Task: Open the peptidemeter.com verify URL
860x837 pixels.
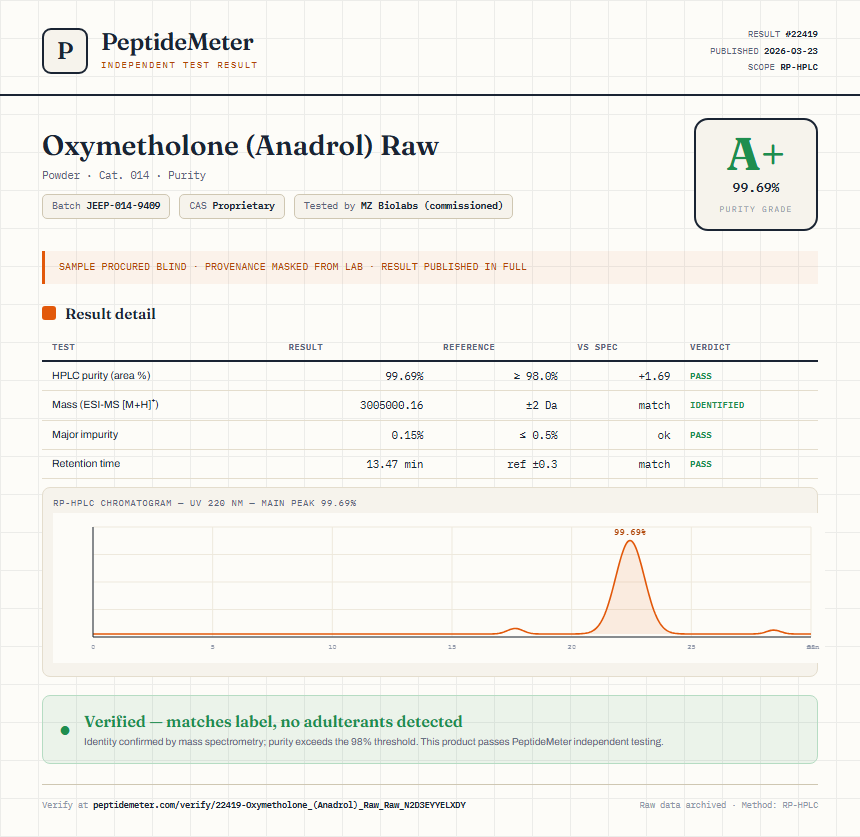Action: tap(279, 805)
